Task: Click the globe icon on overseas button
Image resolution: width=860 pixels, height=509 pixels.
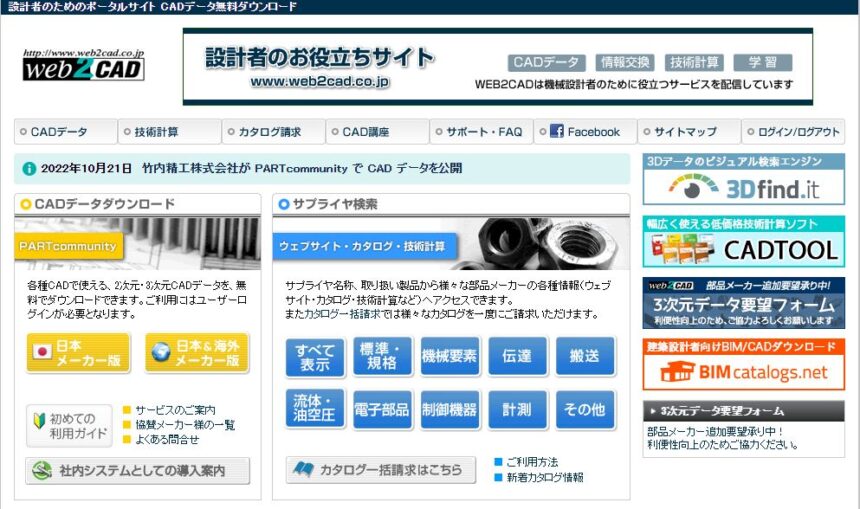Action: coord(161,352)
